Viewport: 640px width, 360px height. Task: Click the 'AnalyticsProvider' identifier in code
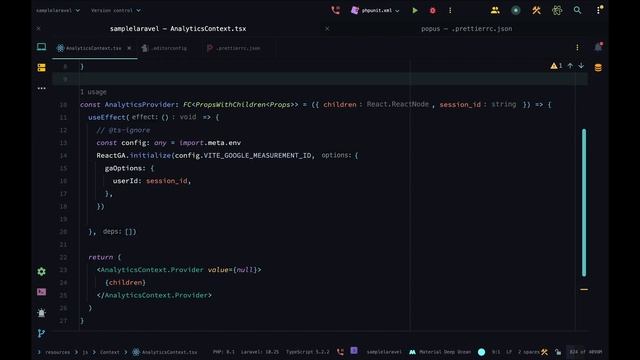pyautogui.click(x=140, y=105)
